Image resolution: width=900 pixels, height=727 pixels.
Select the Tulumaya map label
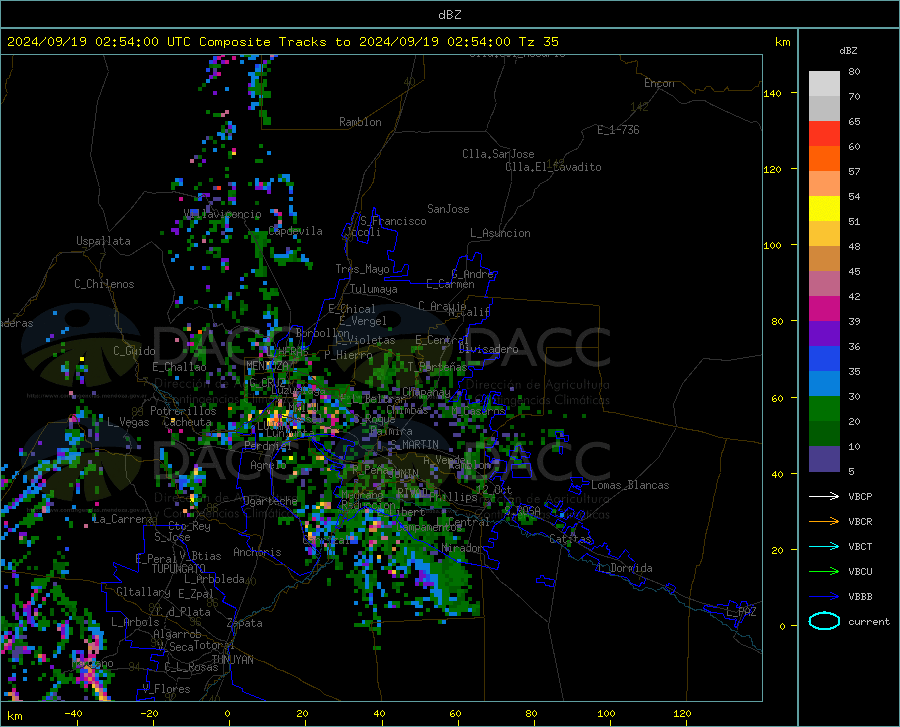(374, 289)
